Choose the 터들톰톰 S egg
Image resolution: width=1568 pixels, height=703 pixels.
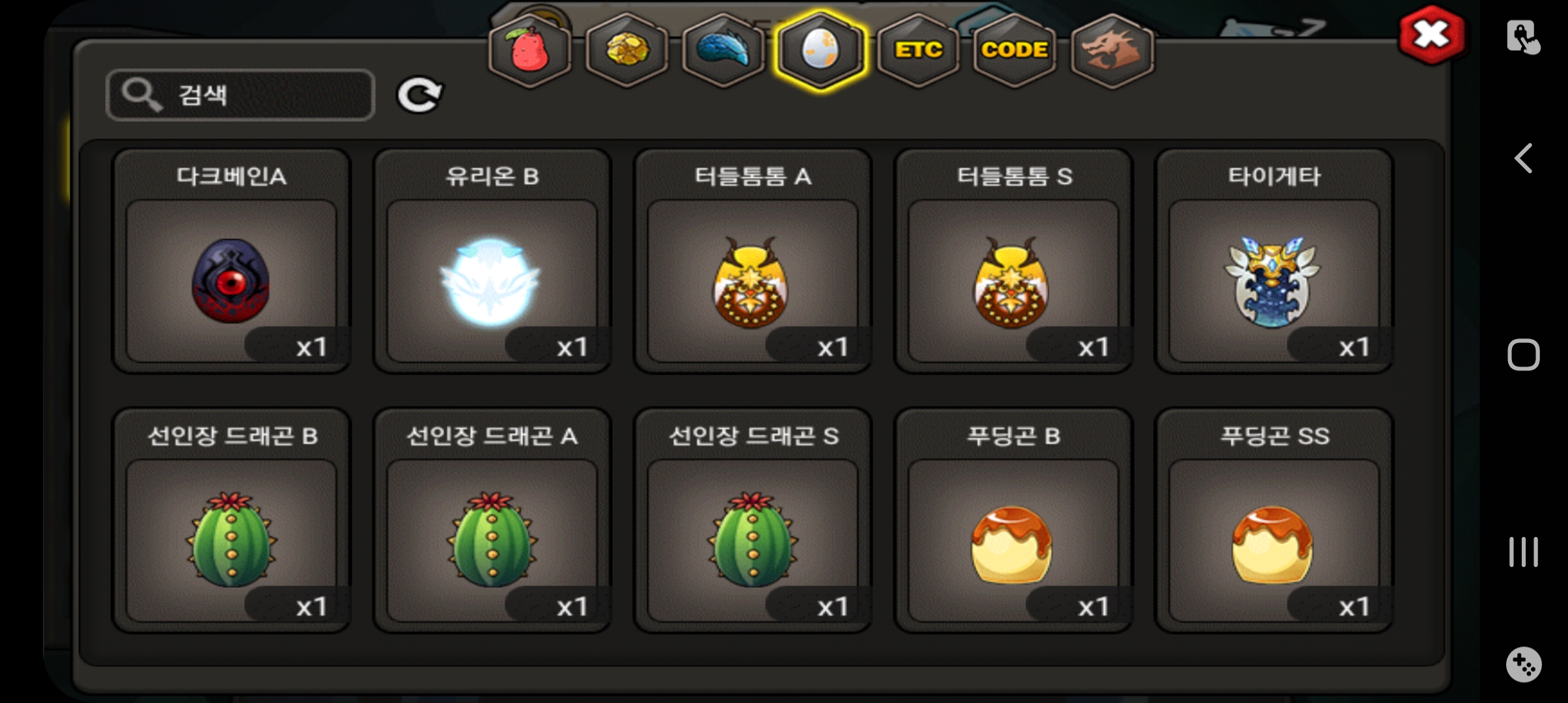(x=1014, y=261)
